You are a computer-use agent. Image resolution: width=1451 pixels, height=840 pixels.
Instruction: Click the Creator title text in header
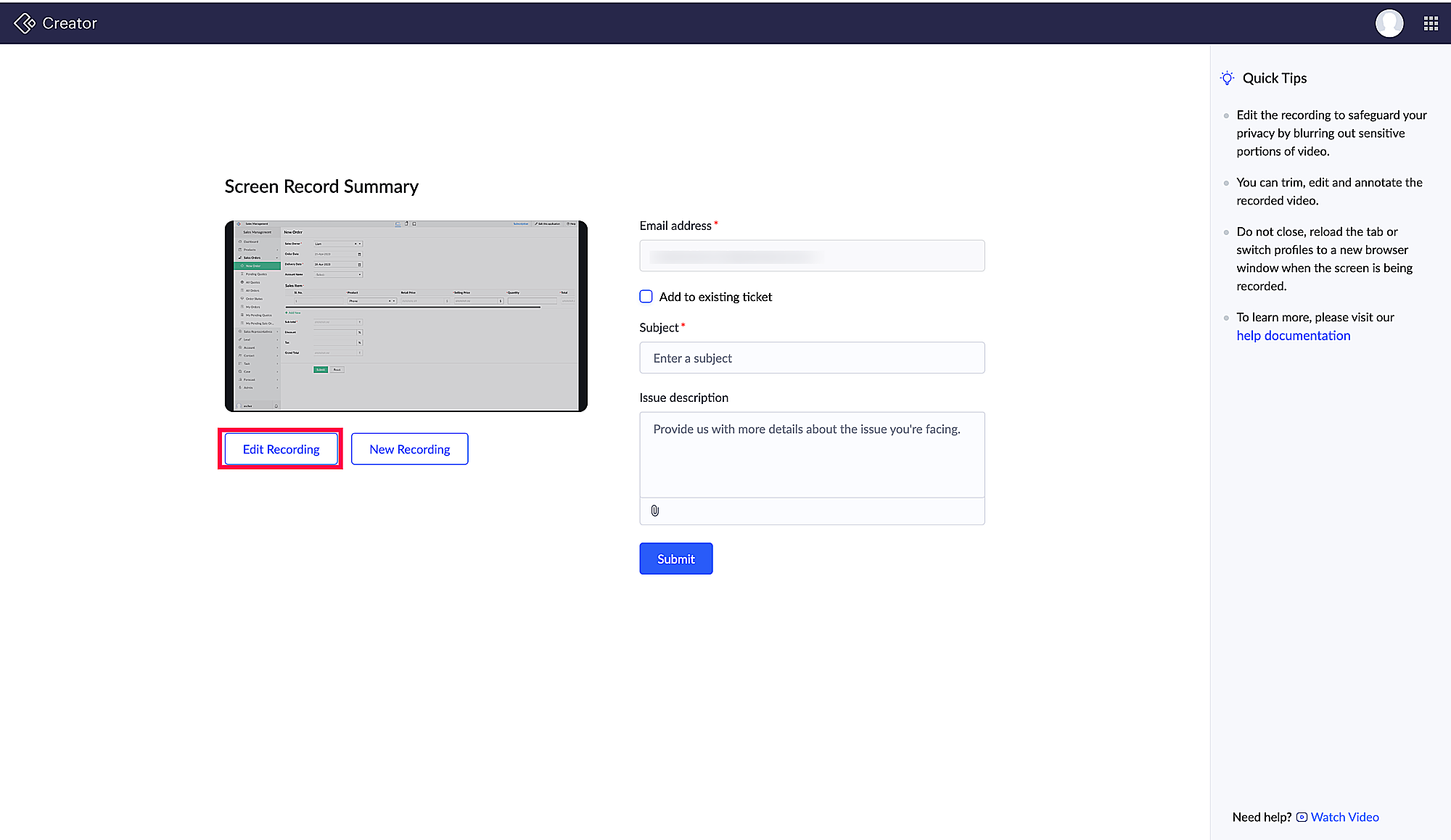click(x=70, y=23)
